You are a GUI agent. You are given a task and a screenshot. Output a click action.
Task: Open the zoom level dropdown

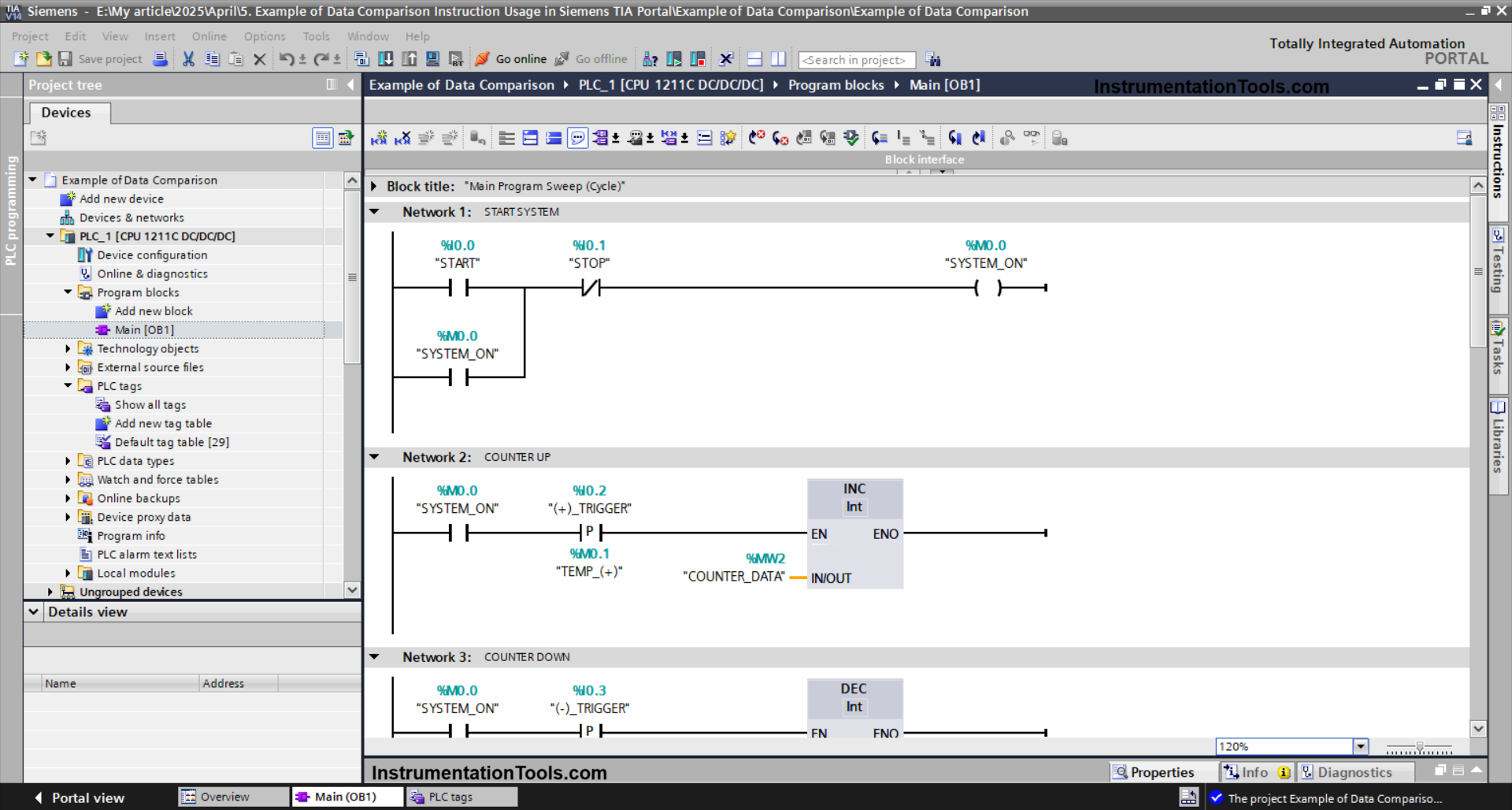pyautogui.click(x=1360, y=746)
